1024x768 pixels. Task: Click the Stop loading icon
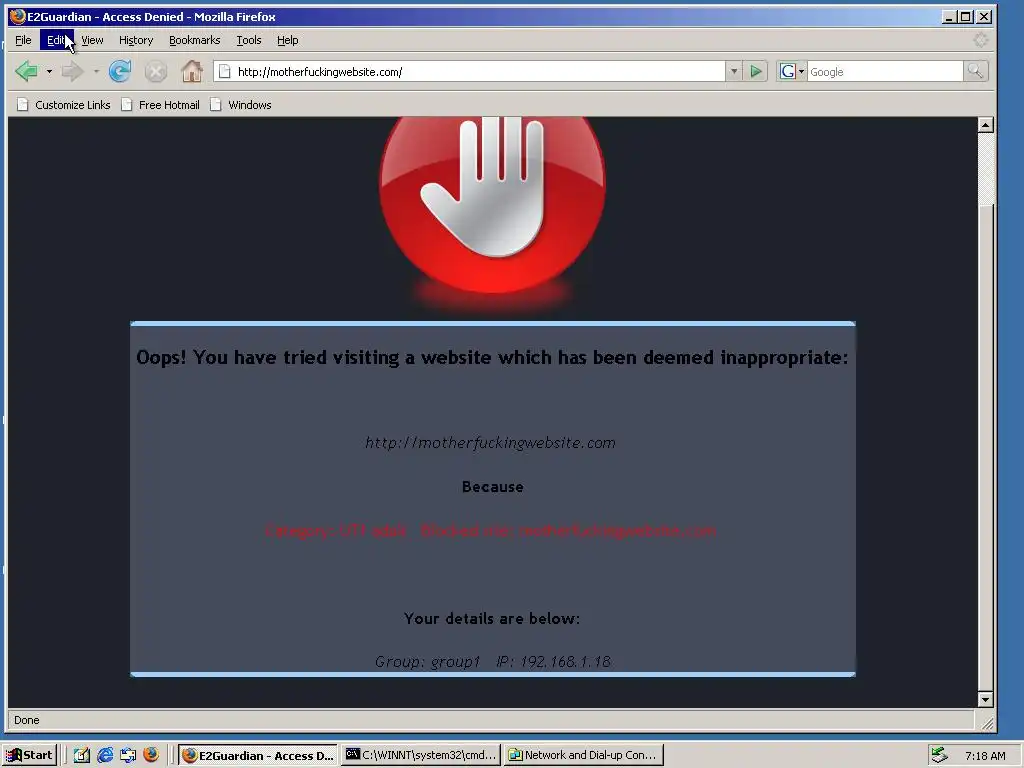[155, 72]
